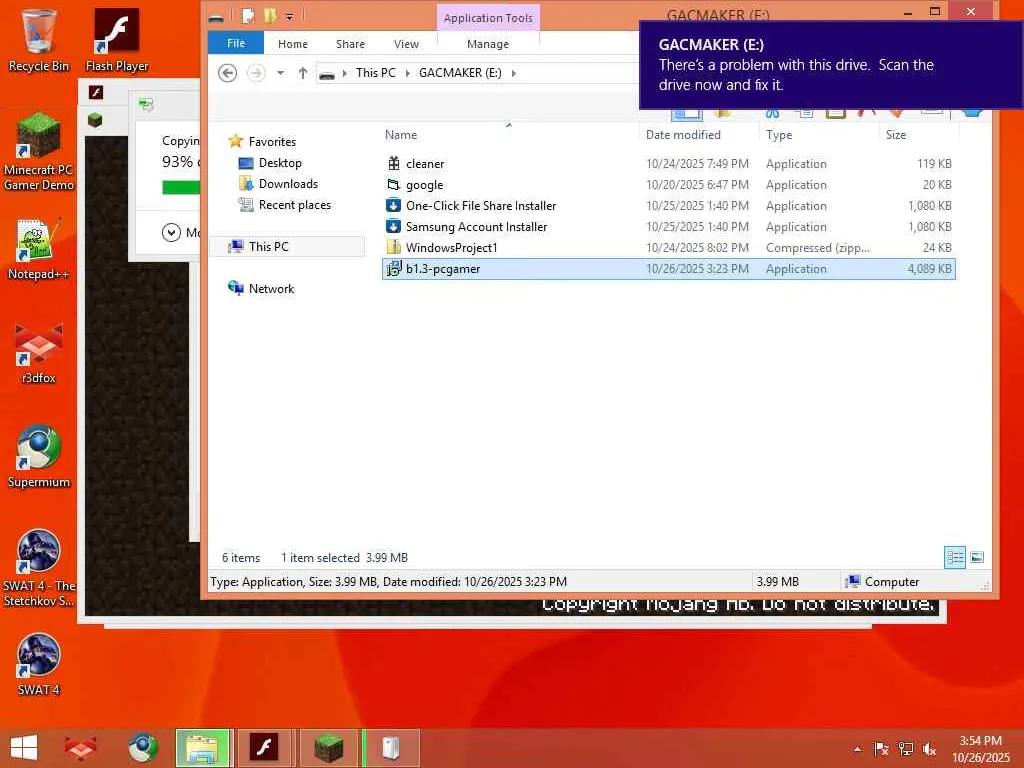Open the Manage ribbon tab
Screen dimensions: 1024x768
click(x=488, y=44)
